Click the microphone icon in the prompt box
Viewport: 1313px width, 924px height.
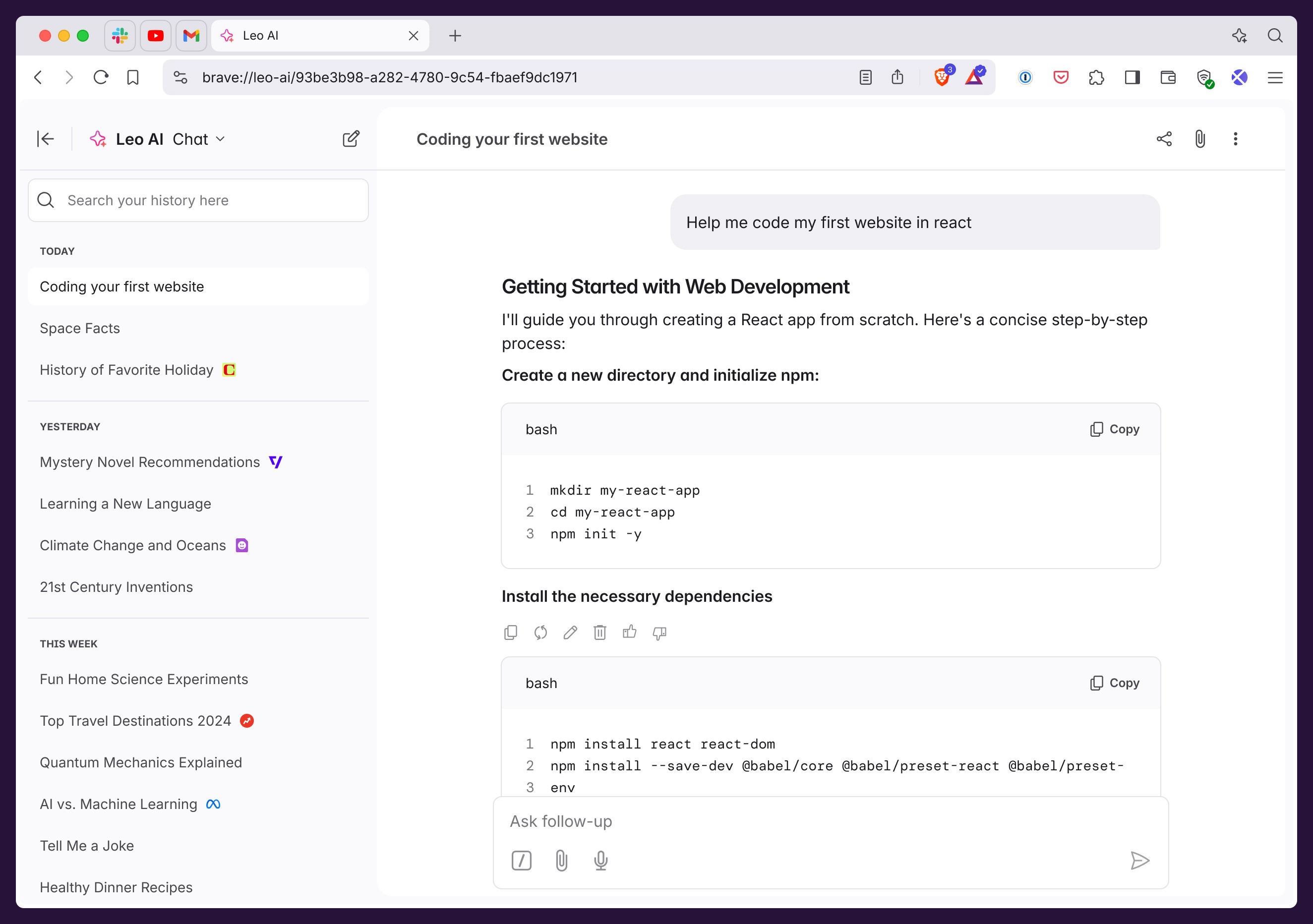coord(600,861)
